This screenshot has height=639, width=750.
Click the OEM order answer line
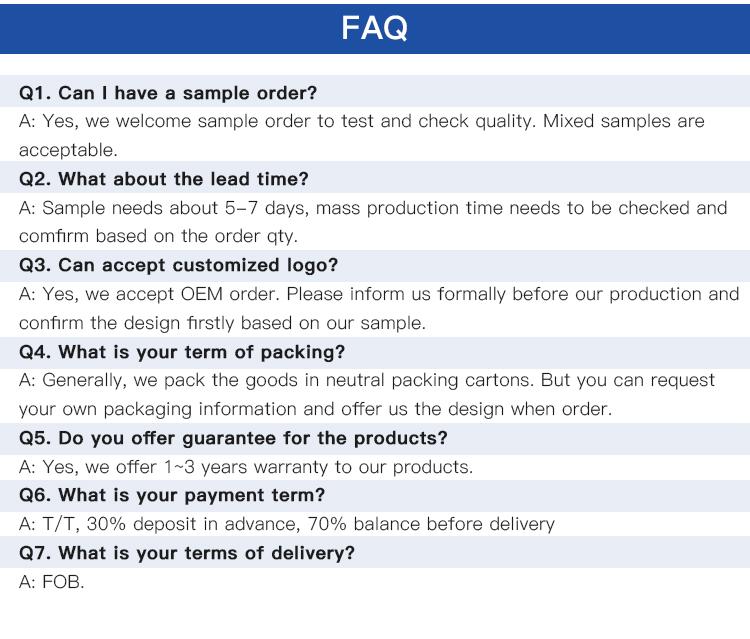(x=379, y=294)
